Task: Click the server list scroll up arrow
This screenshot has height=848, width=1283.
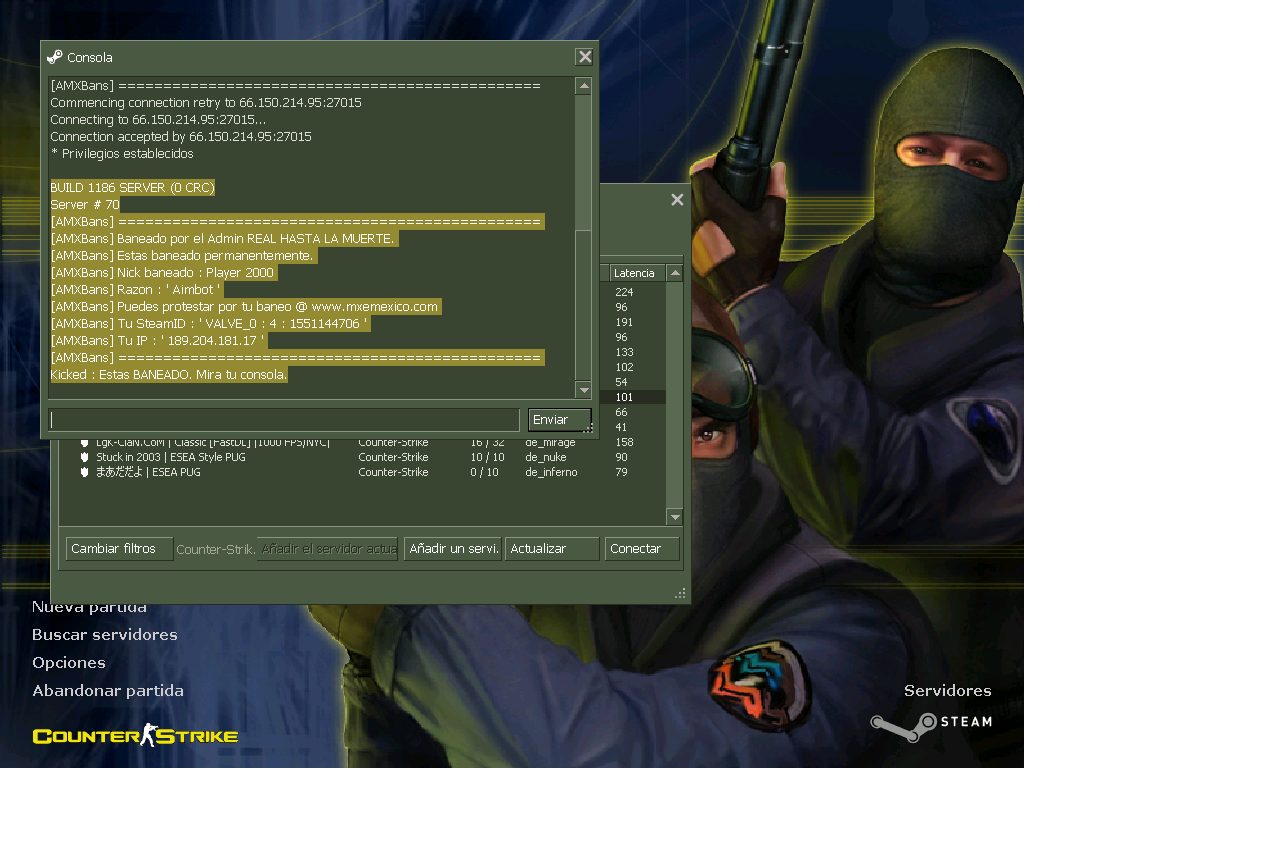Action: click(x=675, y=273)
